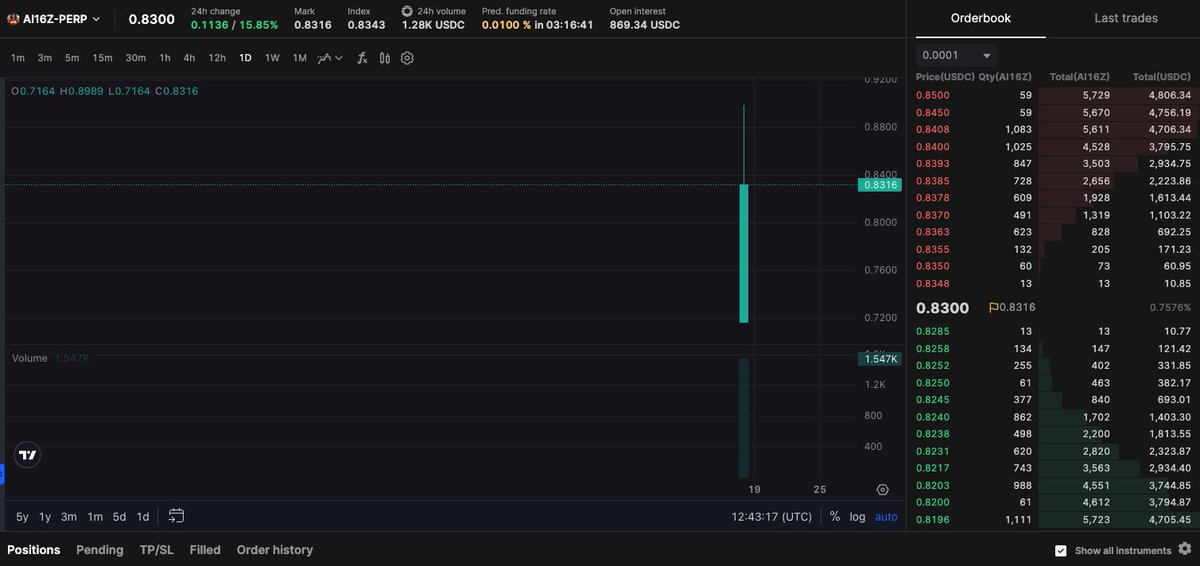Click the mark price flag icon in orderbook
Image resolution: width=1200 pixels, height=566 pixels.
point(993,308)
